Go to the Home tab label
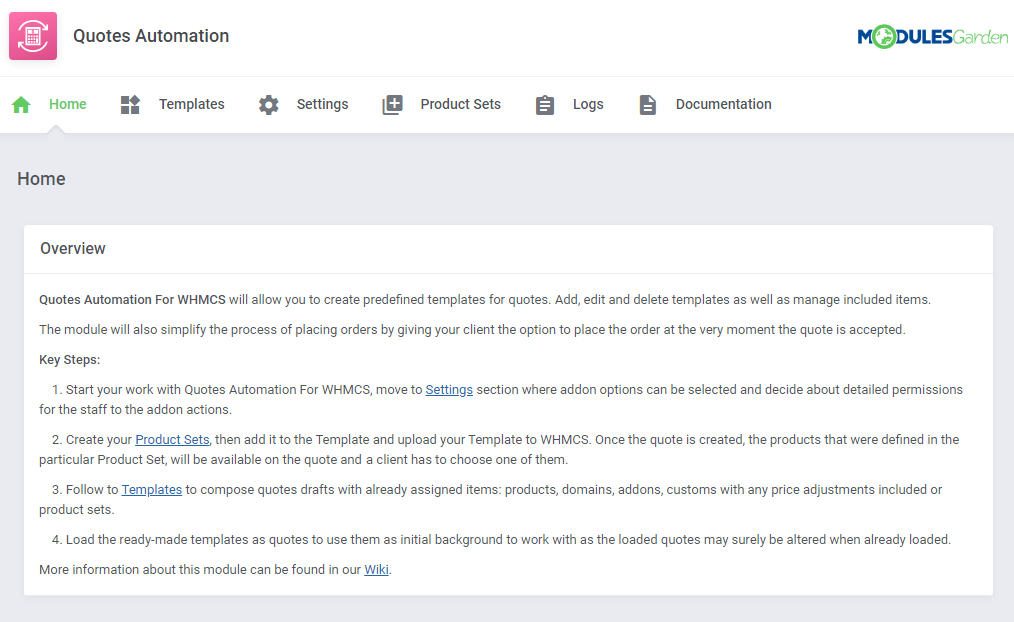 68,104
